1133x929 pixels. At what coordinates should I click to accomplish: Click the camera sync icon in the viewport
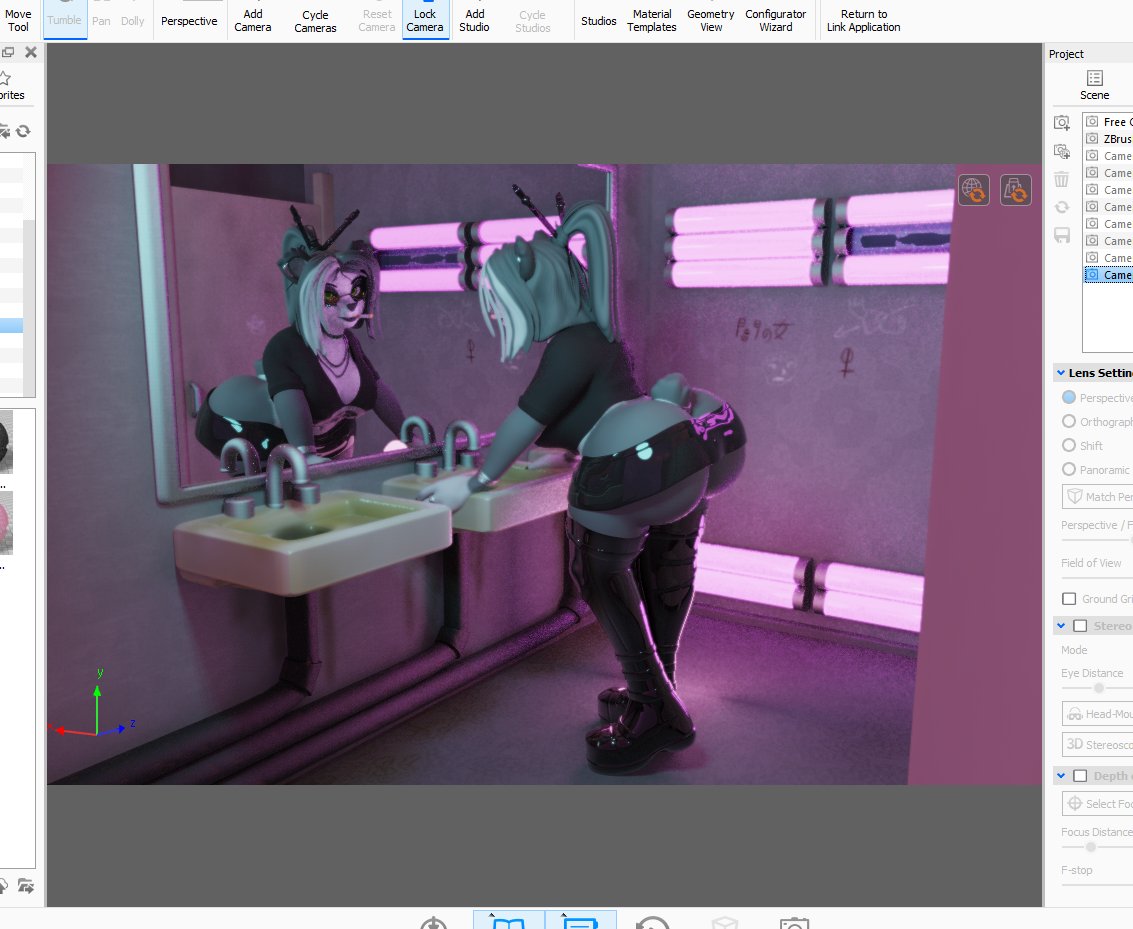click(1016, 189)
